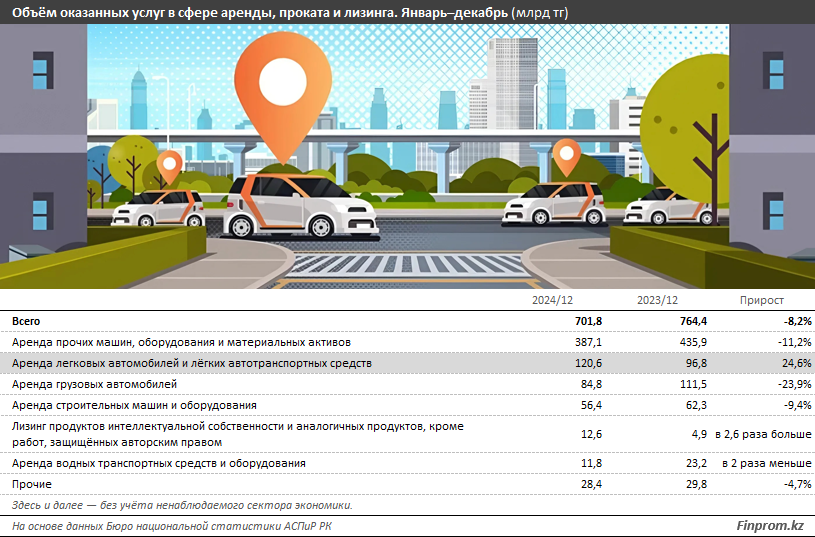815x537 pixels.
Task: Click the 2024/12 column header
Action: click(x=552, y=300)
